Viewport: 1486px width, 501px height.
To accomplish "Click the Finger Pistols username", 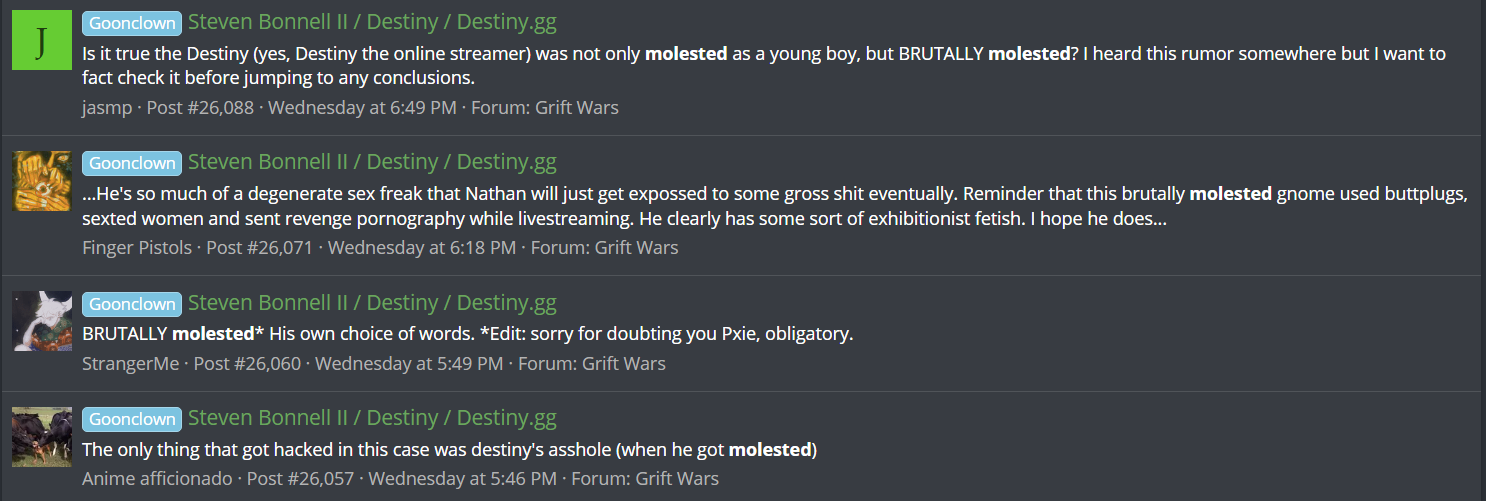I will tap(137, 247).
